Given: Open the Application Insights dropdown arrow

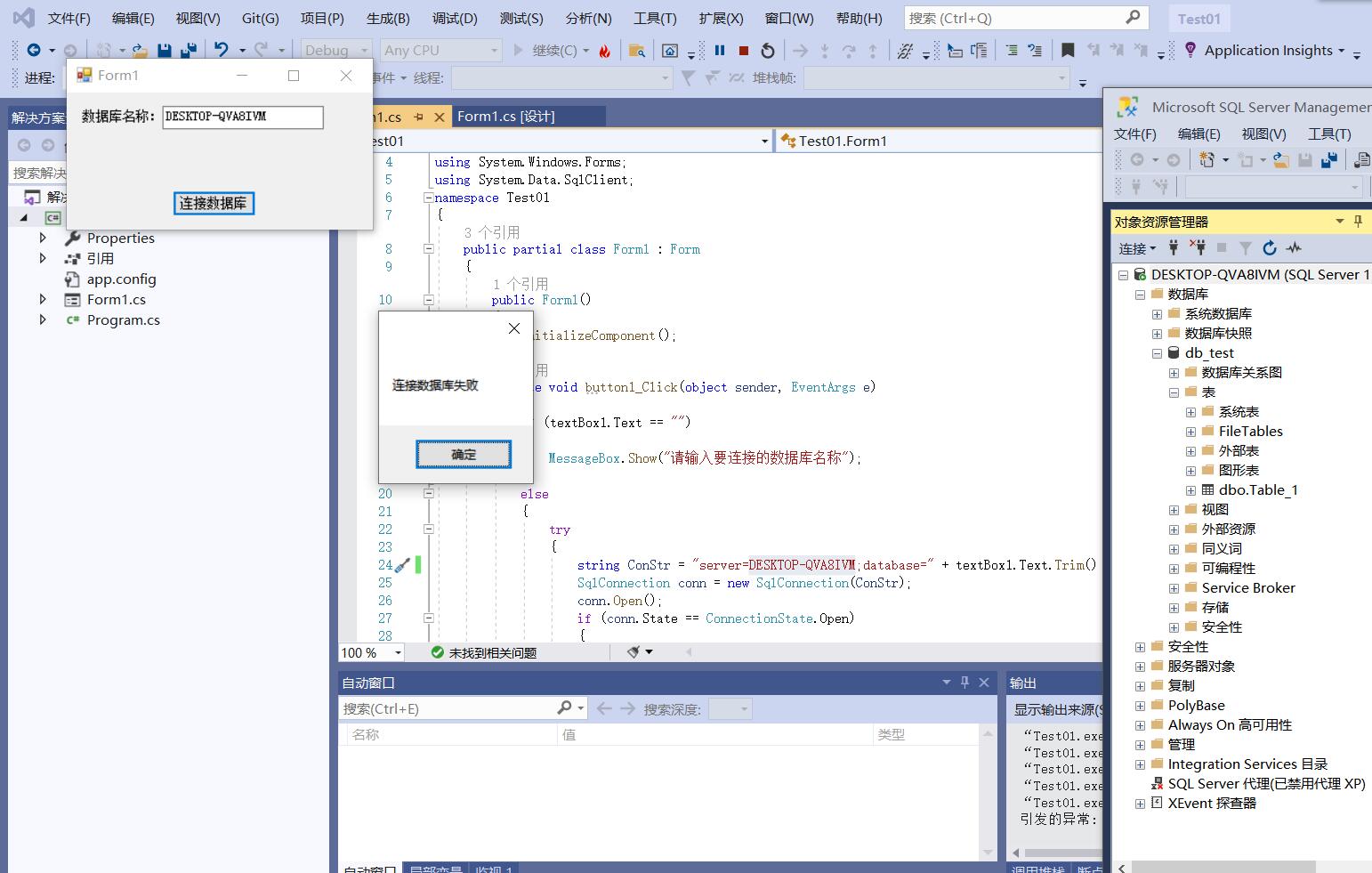Looking at the screenshot, I should [1342, 51].
